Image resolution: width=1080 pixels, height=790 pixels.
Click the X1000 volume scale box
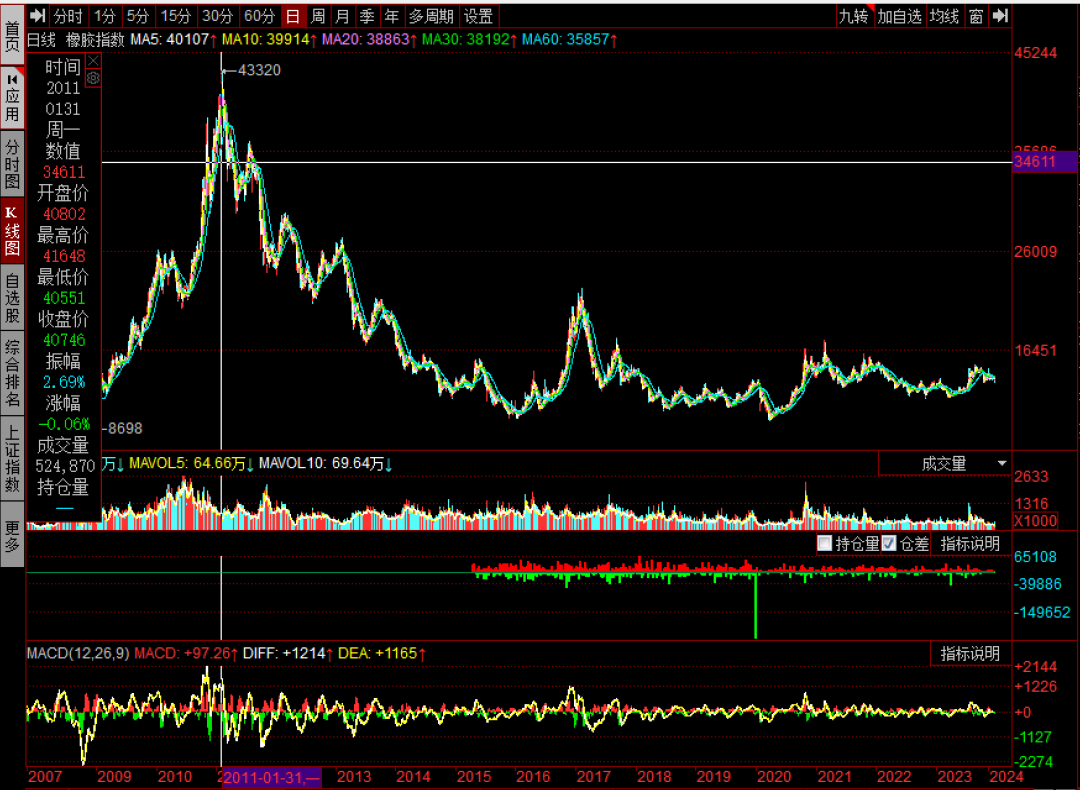pyautogui.click(x=1034, y=522)
